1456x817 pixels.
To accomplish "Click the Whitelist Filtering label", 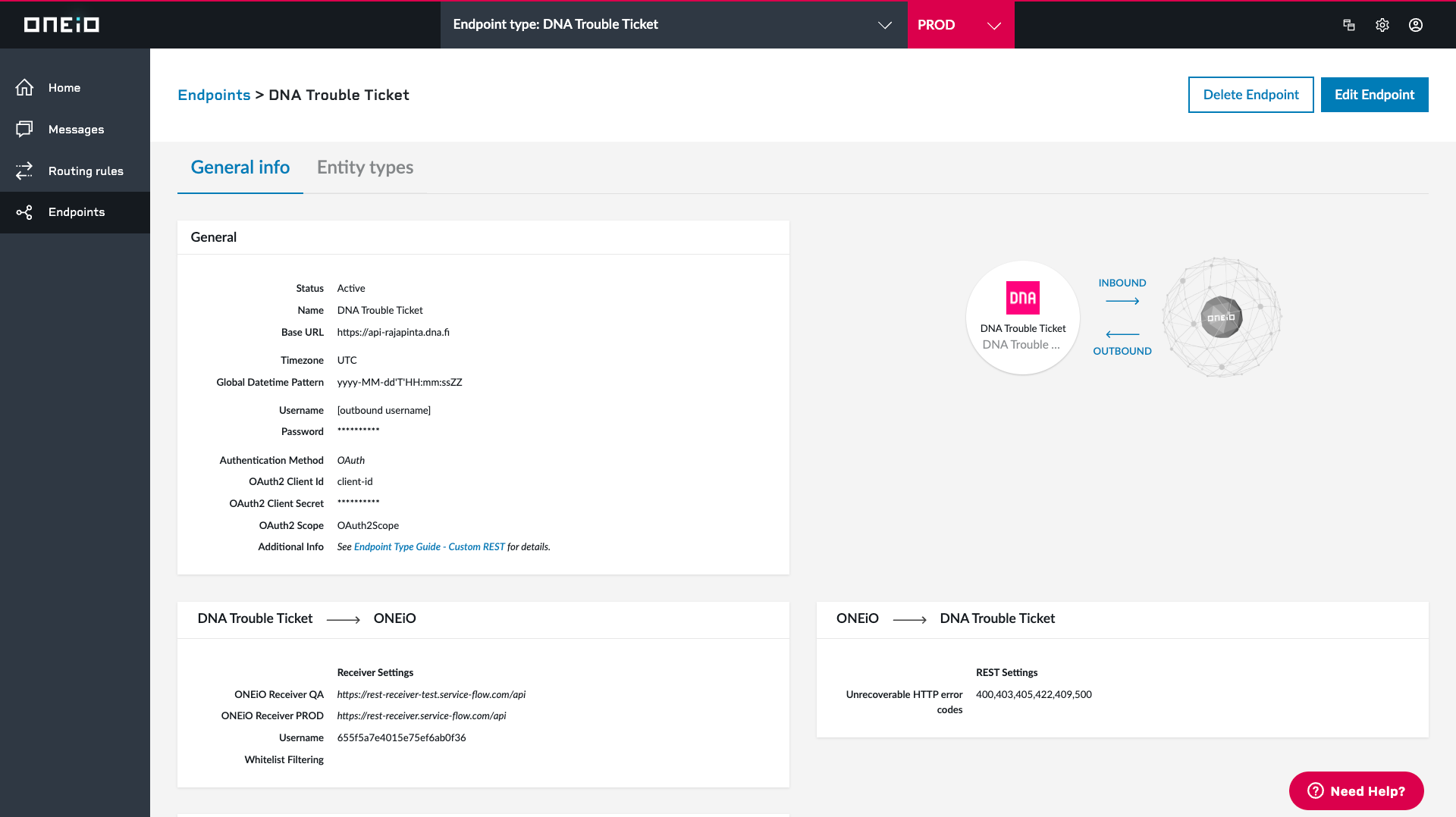I will pyautogui.click(x=284, y=759).
